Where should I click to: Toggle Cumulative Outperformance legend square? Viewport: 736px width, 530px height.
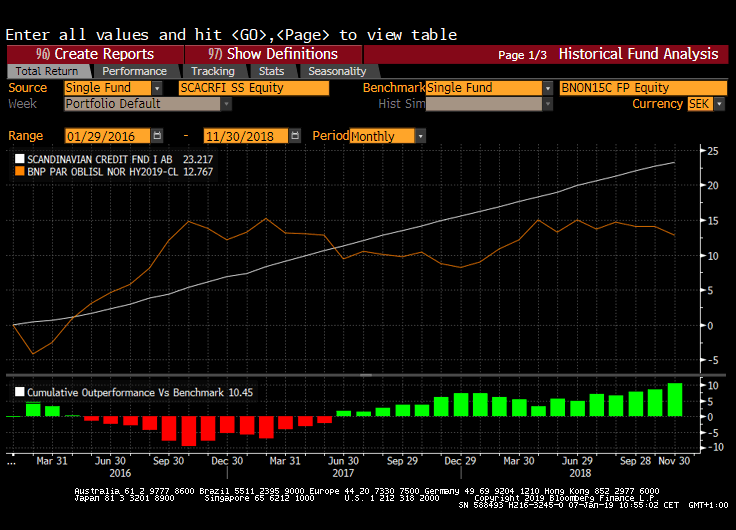point(20,392)
